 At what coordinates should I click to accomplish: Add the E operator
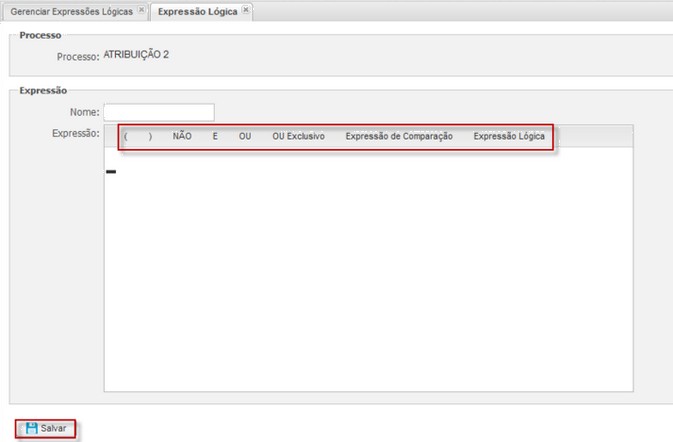[215, 136]
